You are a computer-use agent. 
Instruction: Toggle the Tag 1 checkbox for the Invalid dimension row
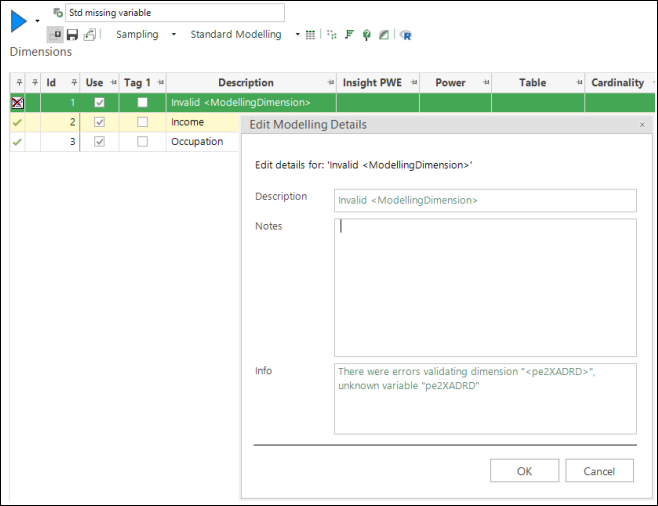click(x=143, y=102)
